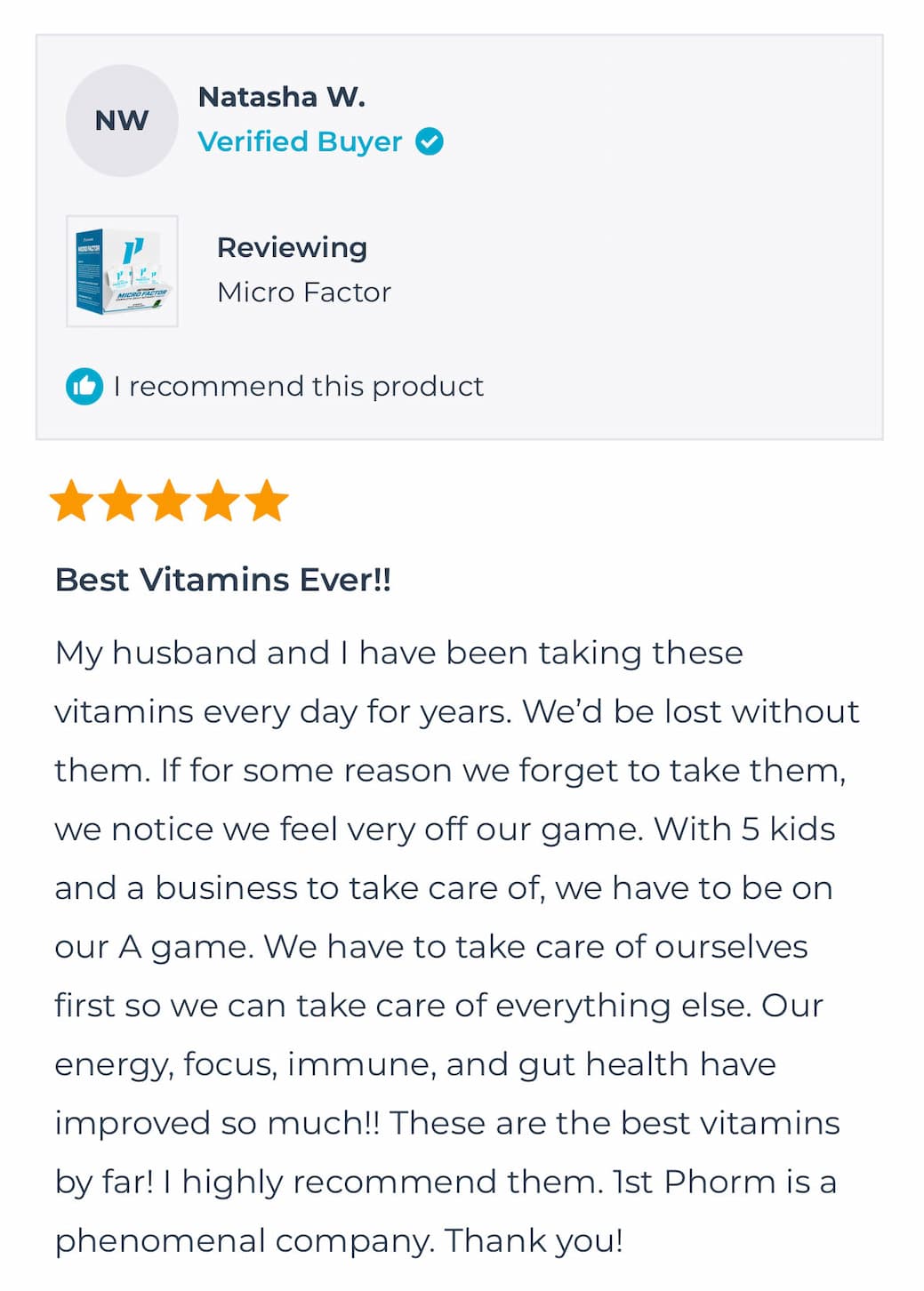Viewport: 924px width, 1291px height.
Task: Click 'With 5 kids' in the review
Action: pyautogui.click(x=744, y=829)
